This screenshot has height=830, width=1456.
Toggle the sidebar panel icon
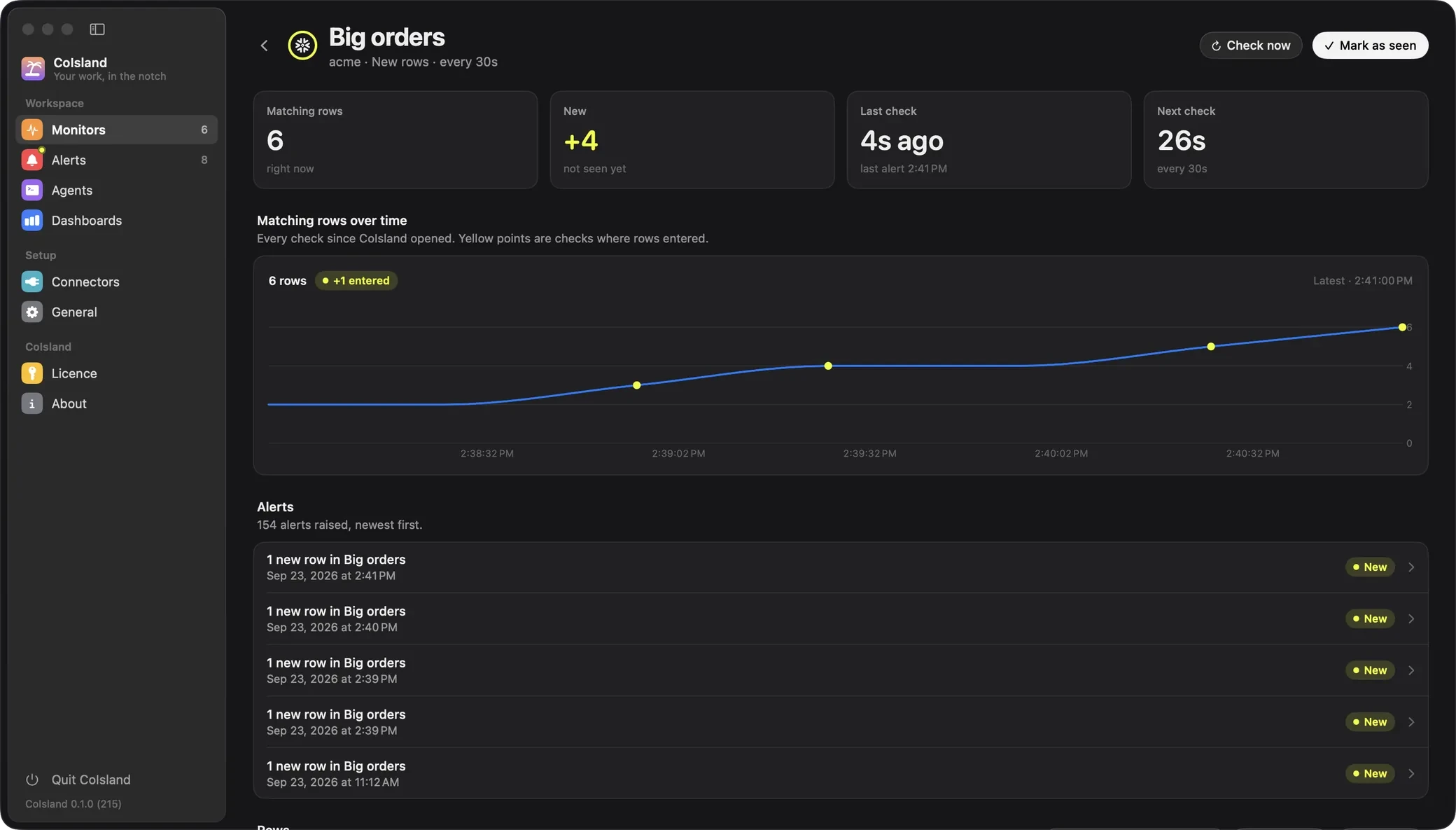click(97, 29)
